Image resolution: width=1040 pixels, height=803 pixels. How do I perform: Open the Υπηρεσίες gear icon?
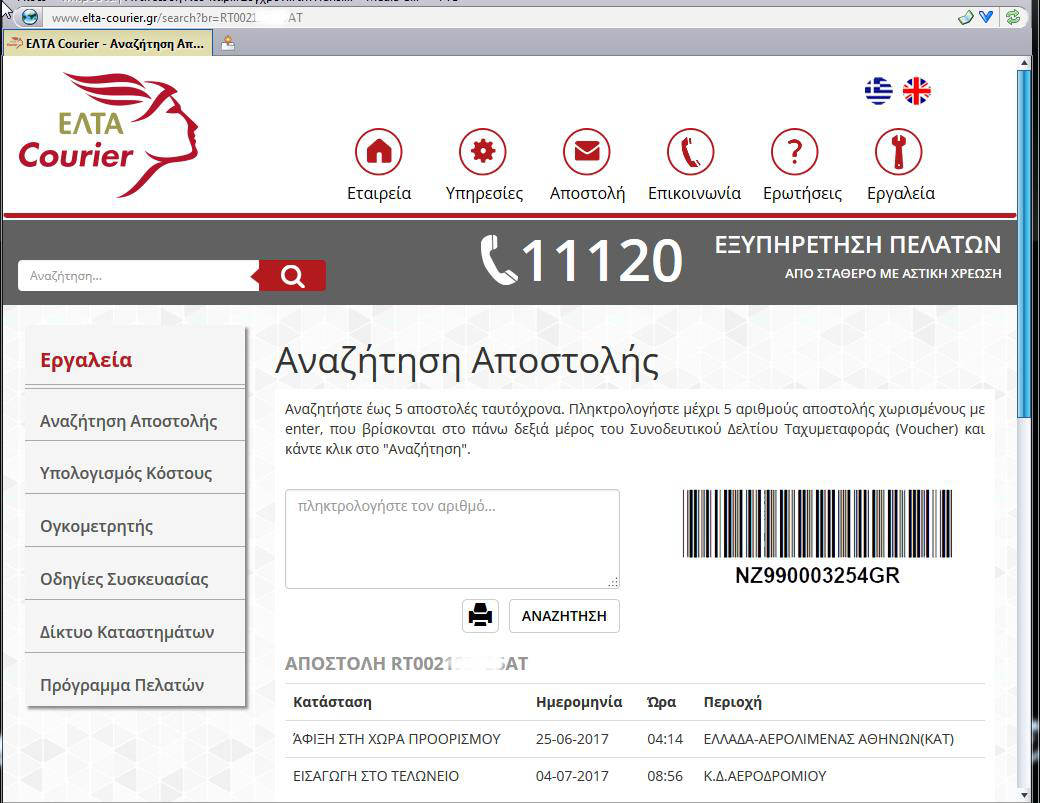483,153
